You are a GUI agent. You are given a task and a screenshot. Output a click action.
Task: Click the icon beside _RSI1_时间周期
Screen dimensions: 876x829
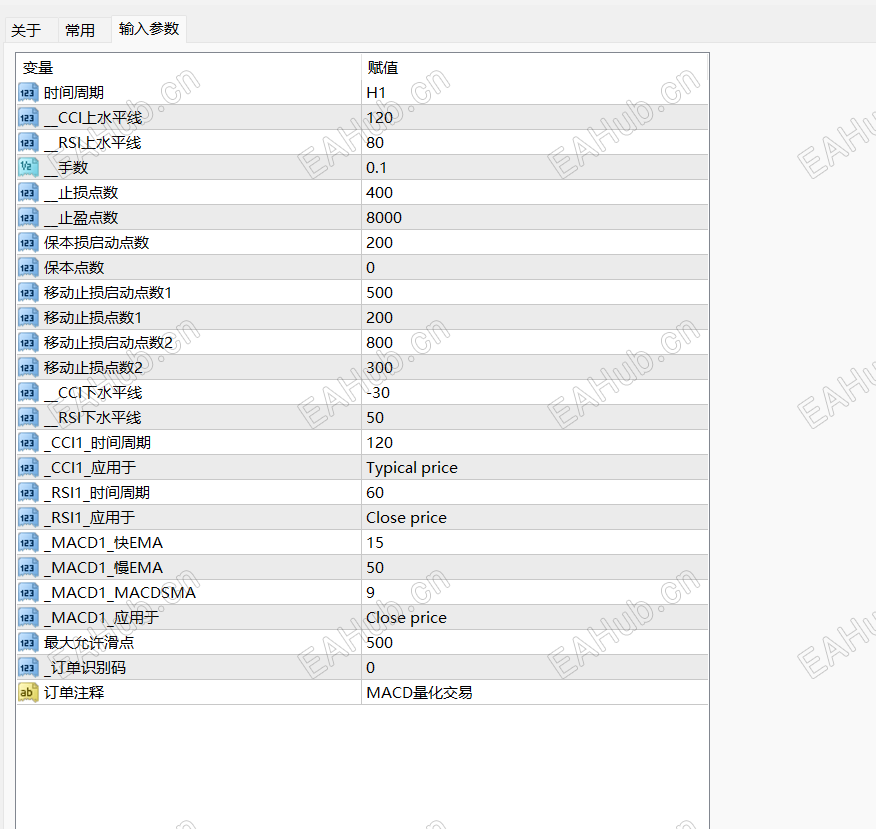(x=28, y=493)
